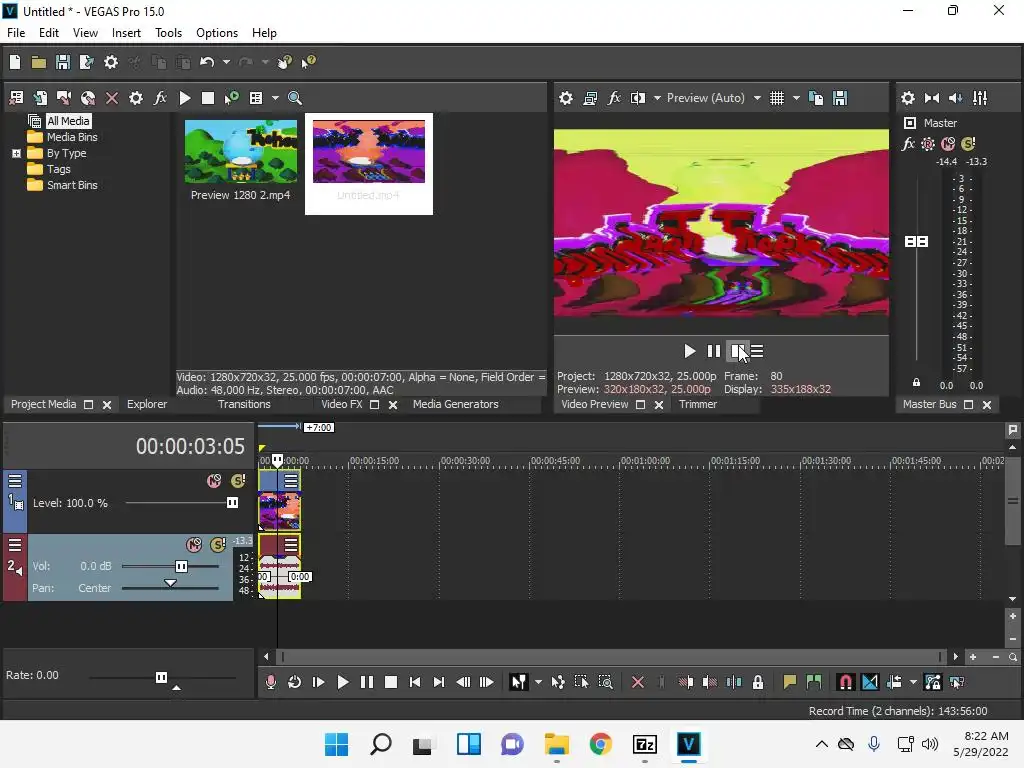Toggle Loop Playback in timeline transport

click(295, 682)
